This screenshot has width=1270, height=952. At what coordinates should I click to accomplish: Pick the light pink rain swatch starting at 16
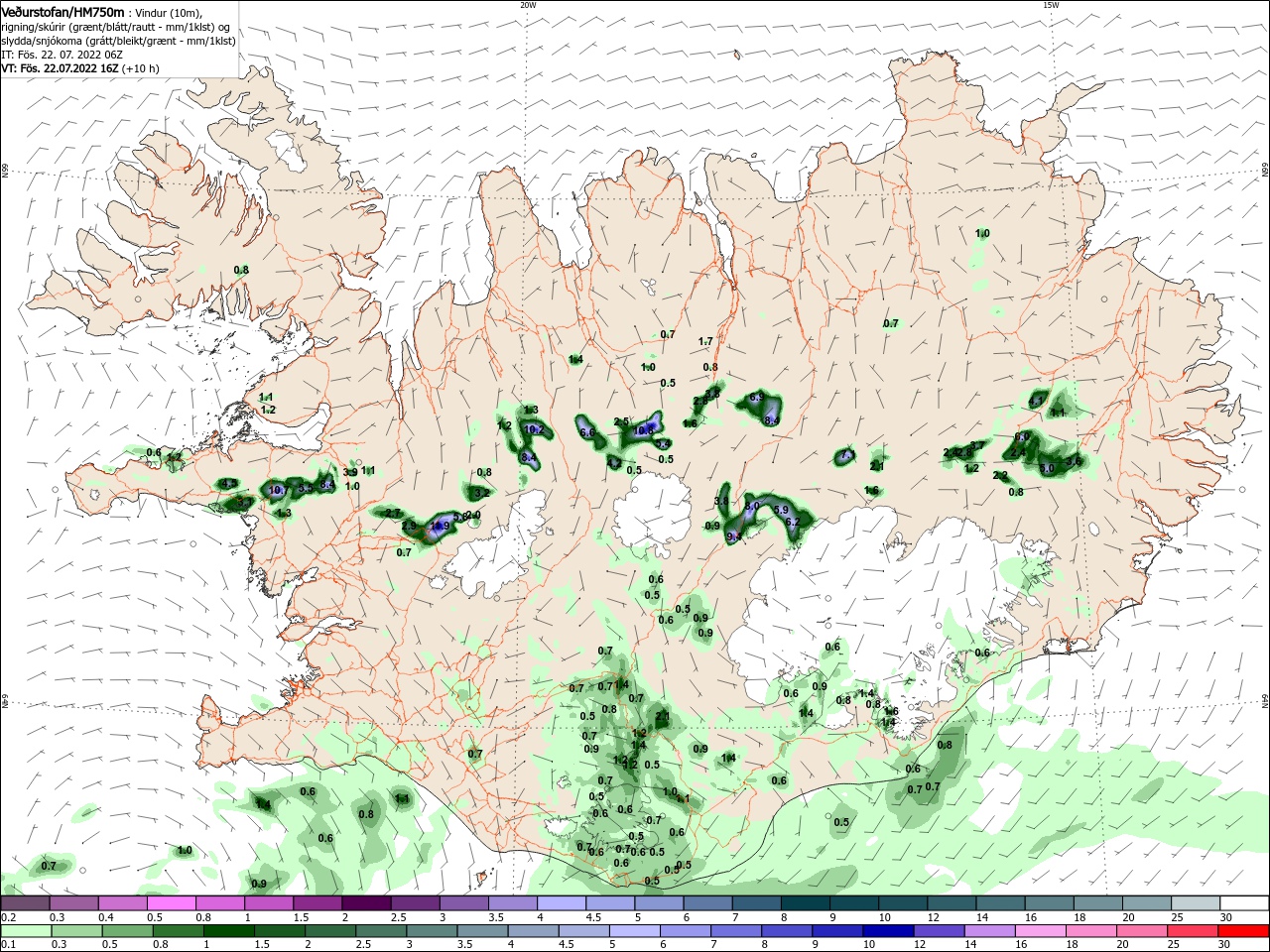(x=1042, y=931)
